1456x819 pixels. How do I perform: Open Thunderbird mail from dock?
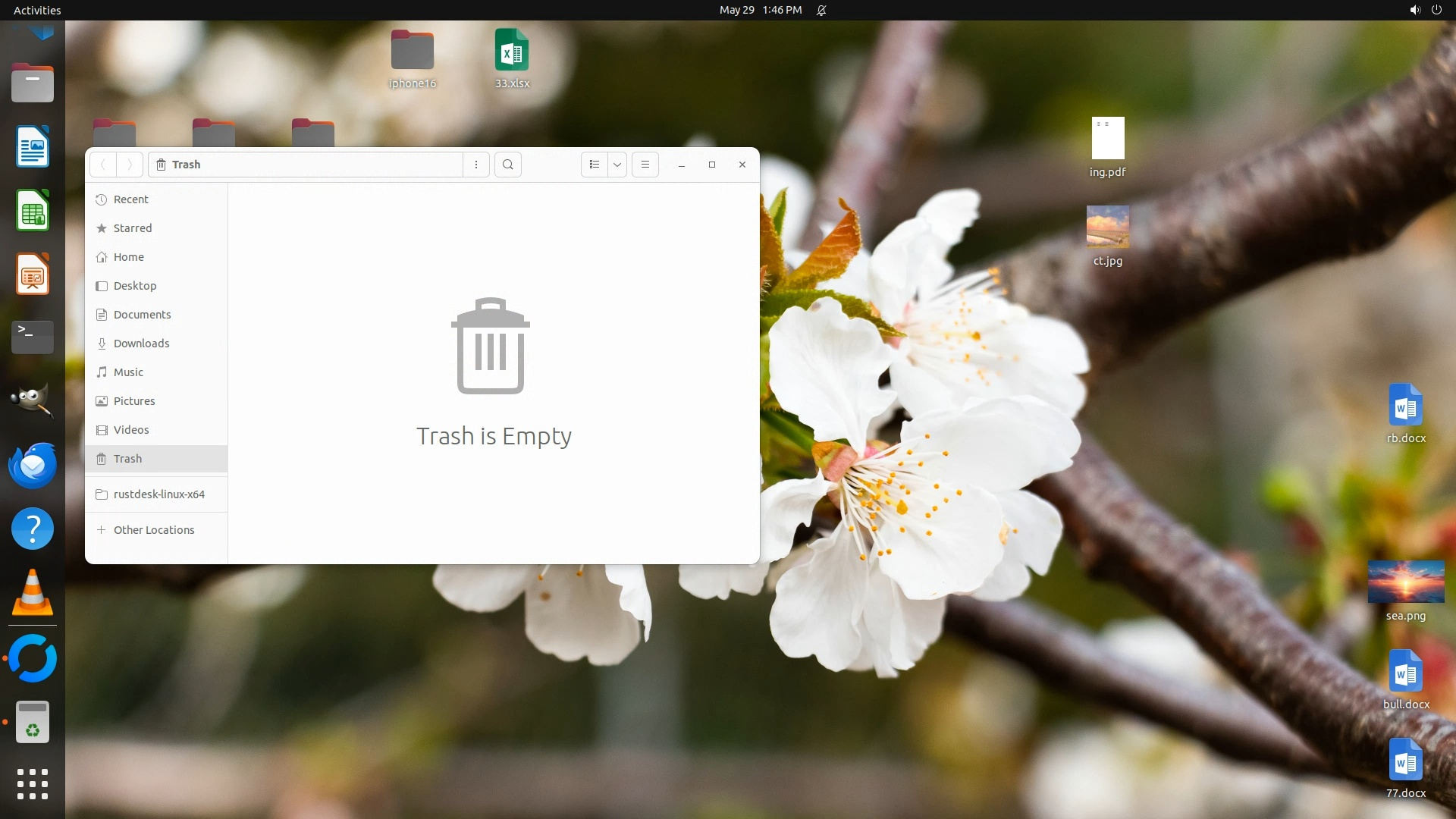point(33,465)
